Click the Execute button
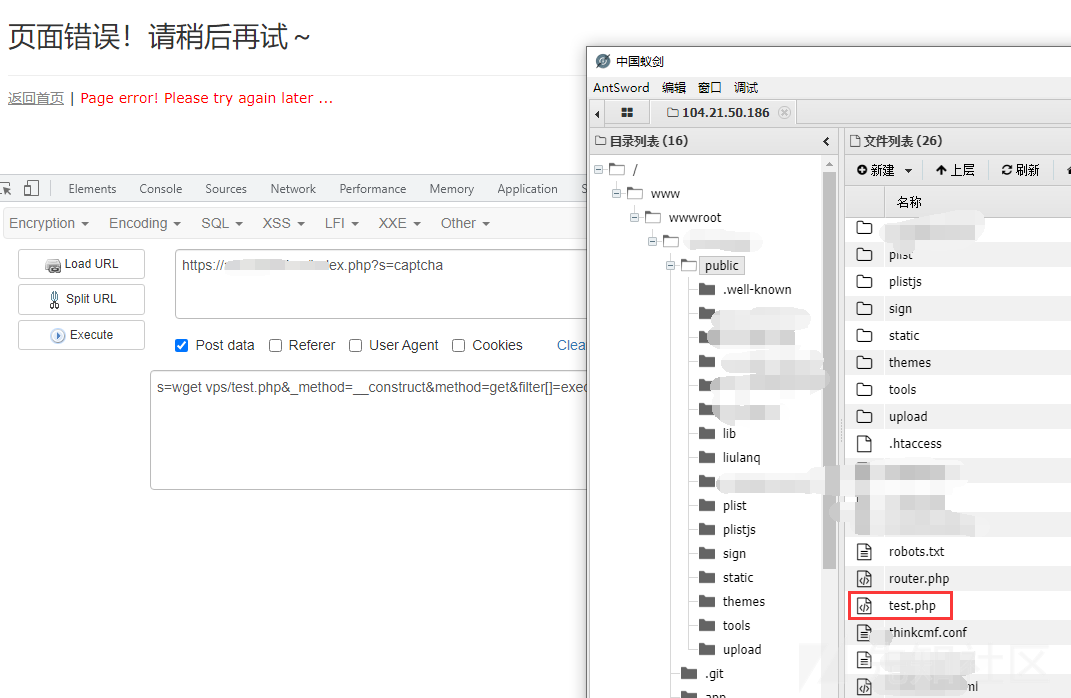The image size is (1071, 698). coord(81,335)
